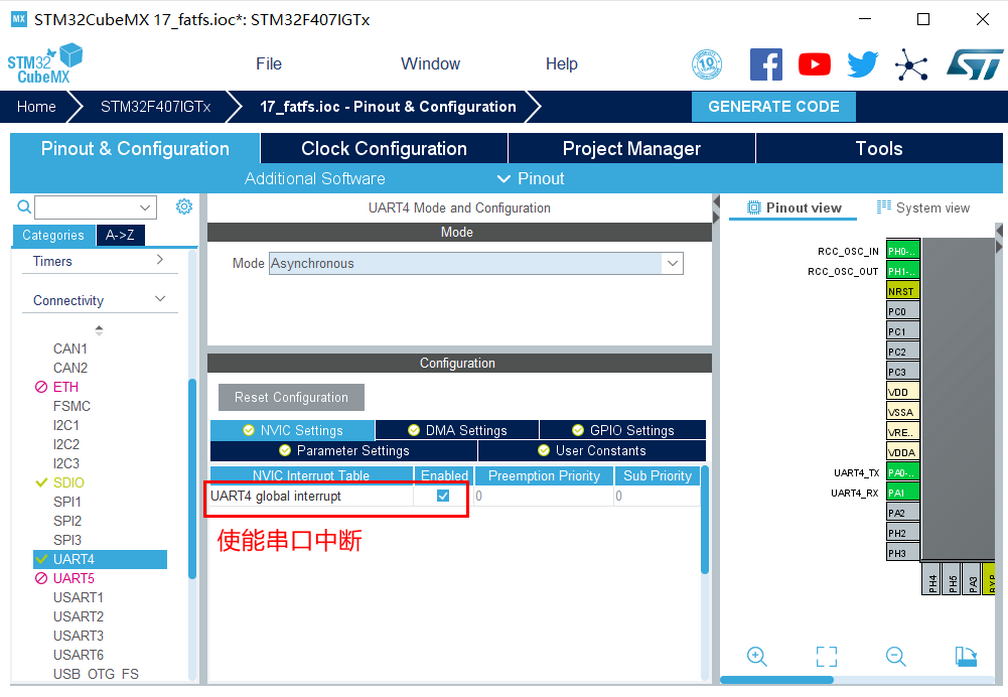
Task: Zoom in on the pinout view
Action: [x=757, y=656]
